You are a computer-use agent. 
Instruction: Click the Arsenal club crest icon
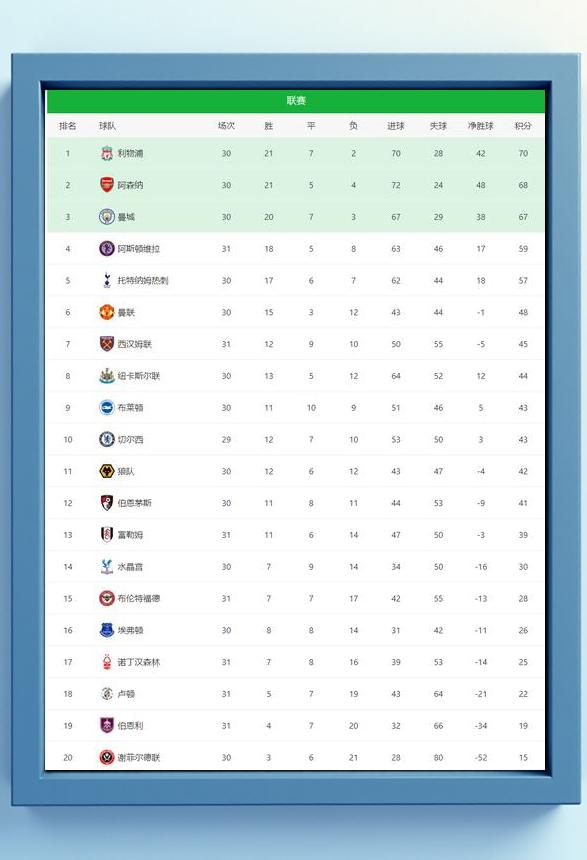pyautogui.click(x=106, y=185)
